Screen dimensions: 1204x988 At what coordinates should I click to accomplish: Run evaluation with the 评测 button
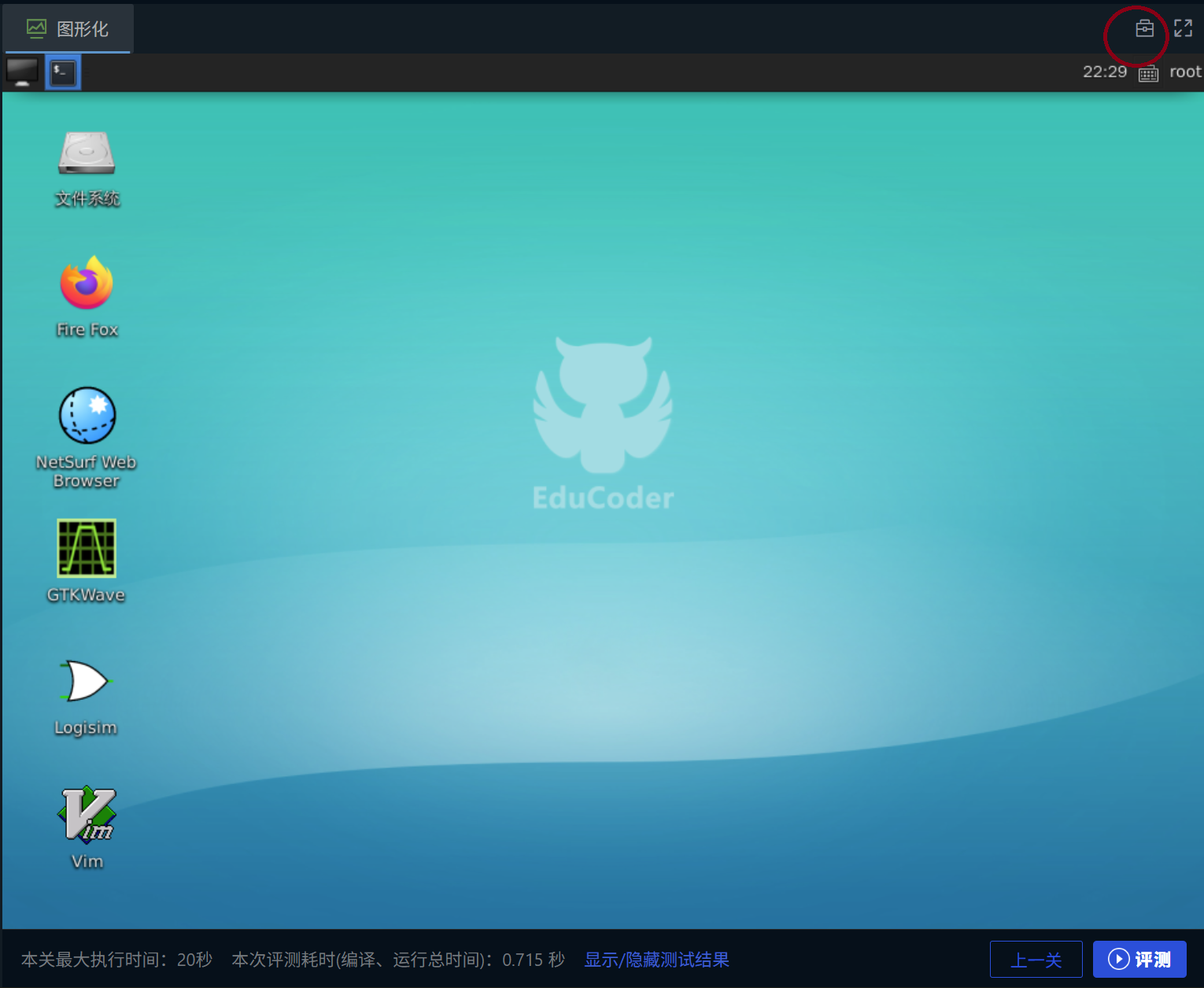click(x=1139, y=960)
